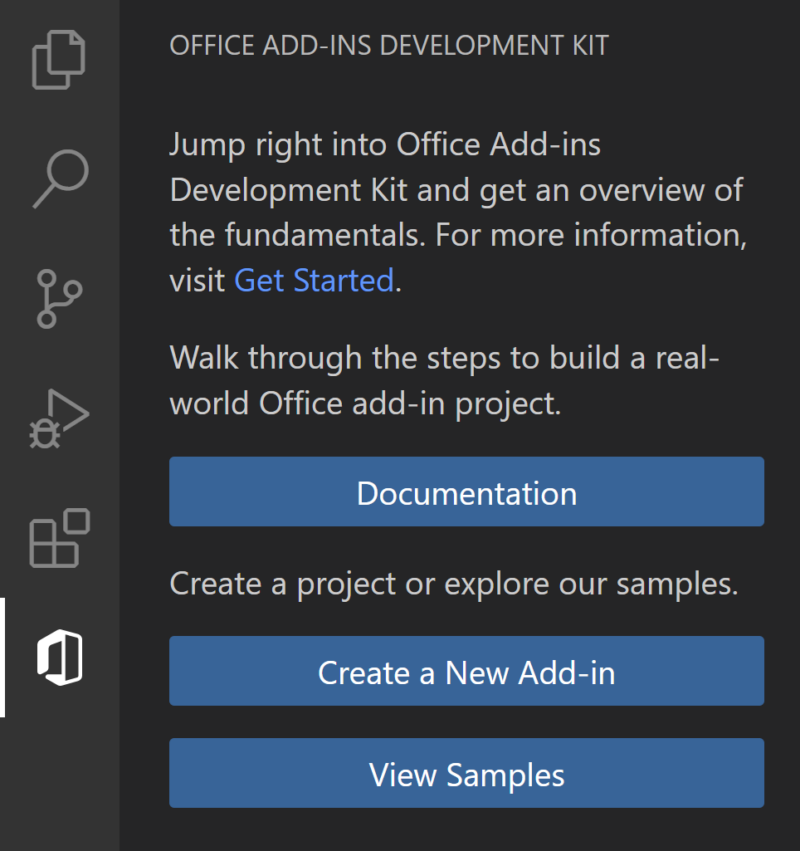800x851 pixels.
Task: Click the Documentation button
Action: pyautogui.click(x=466, y=491)
